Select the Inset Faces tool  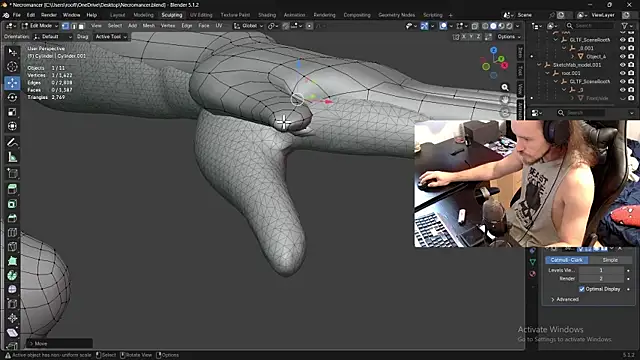(12, 204)
